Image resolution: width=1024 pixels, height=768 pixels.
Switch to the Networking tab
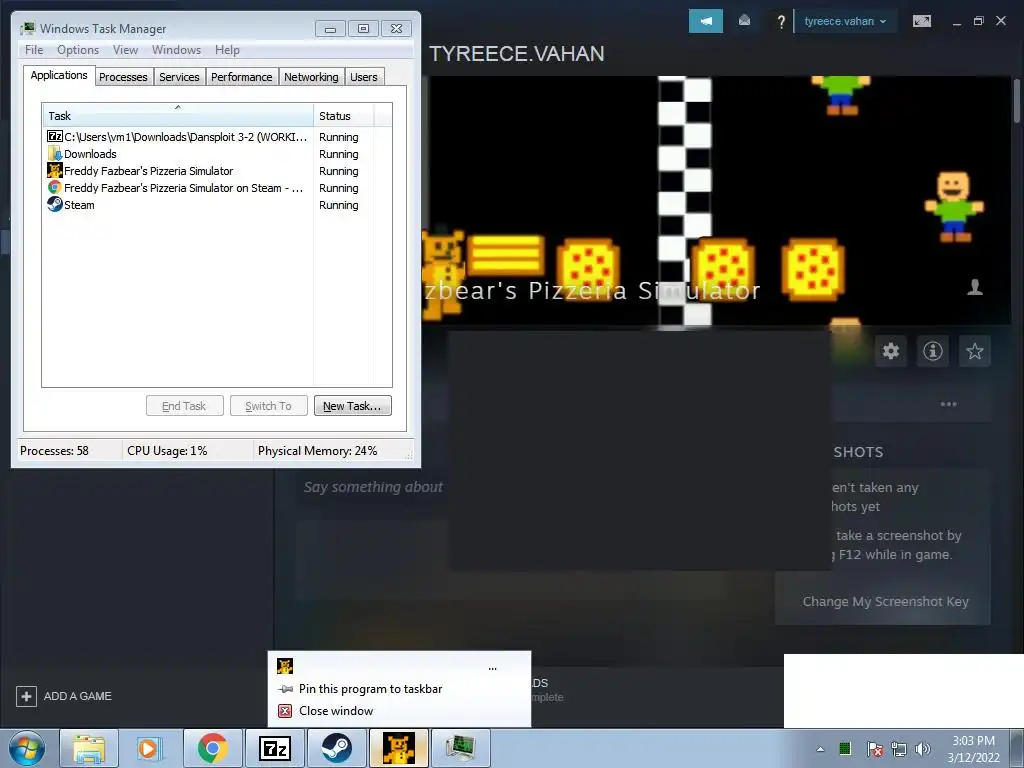click(312, 77)
